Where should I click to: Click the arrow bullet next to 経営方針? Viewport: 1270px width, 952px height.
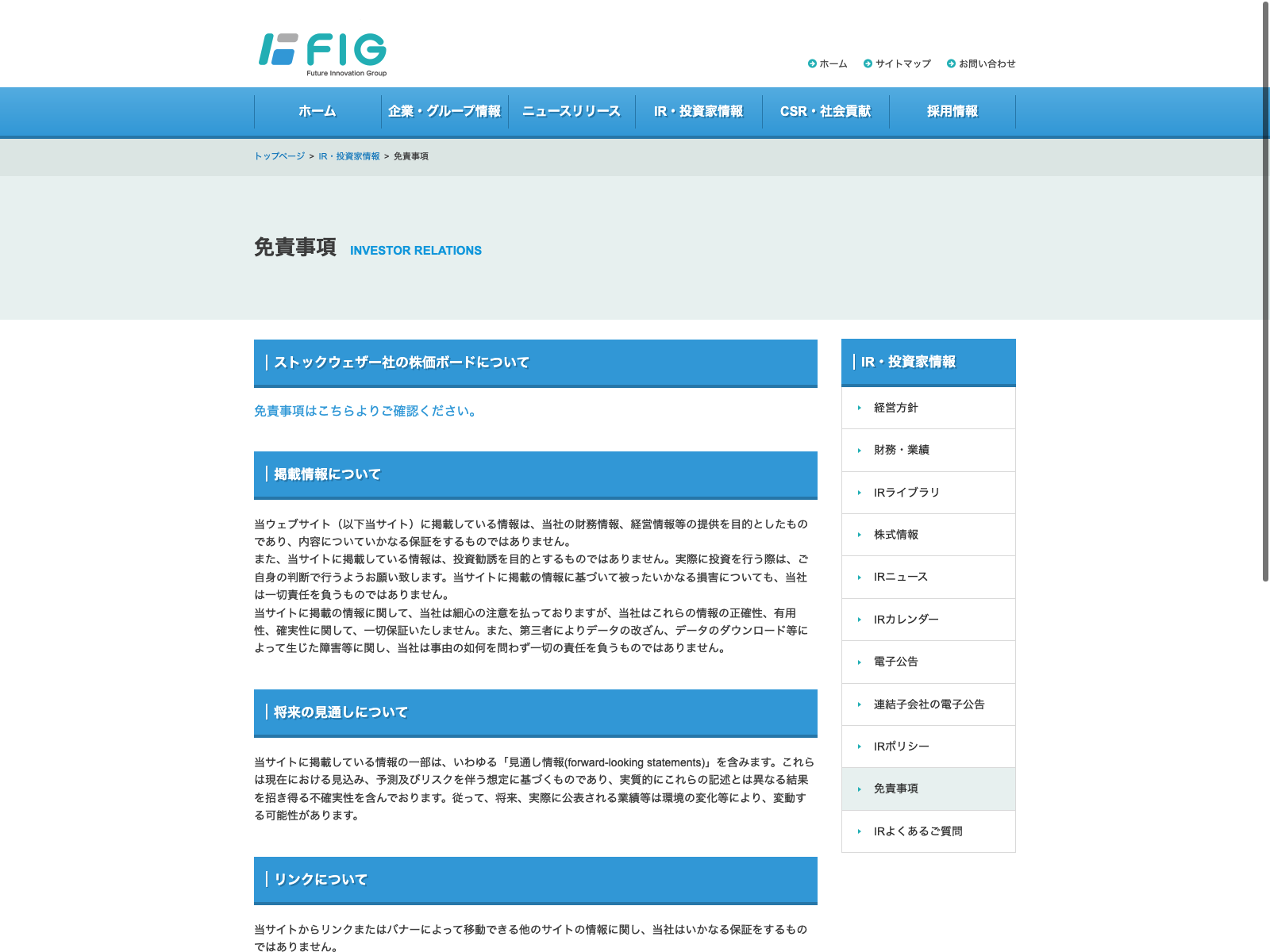pyautogui.click(x=860, y=408)
